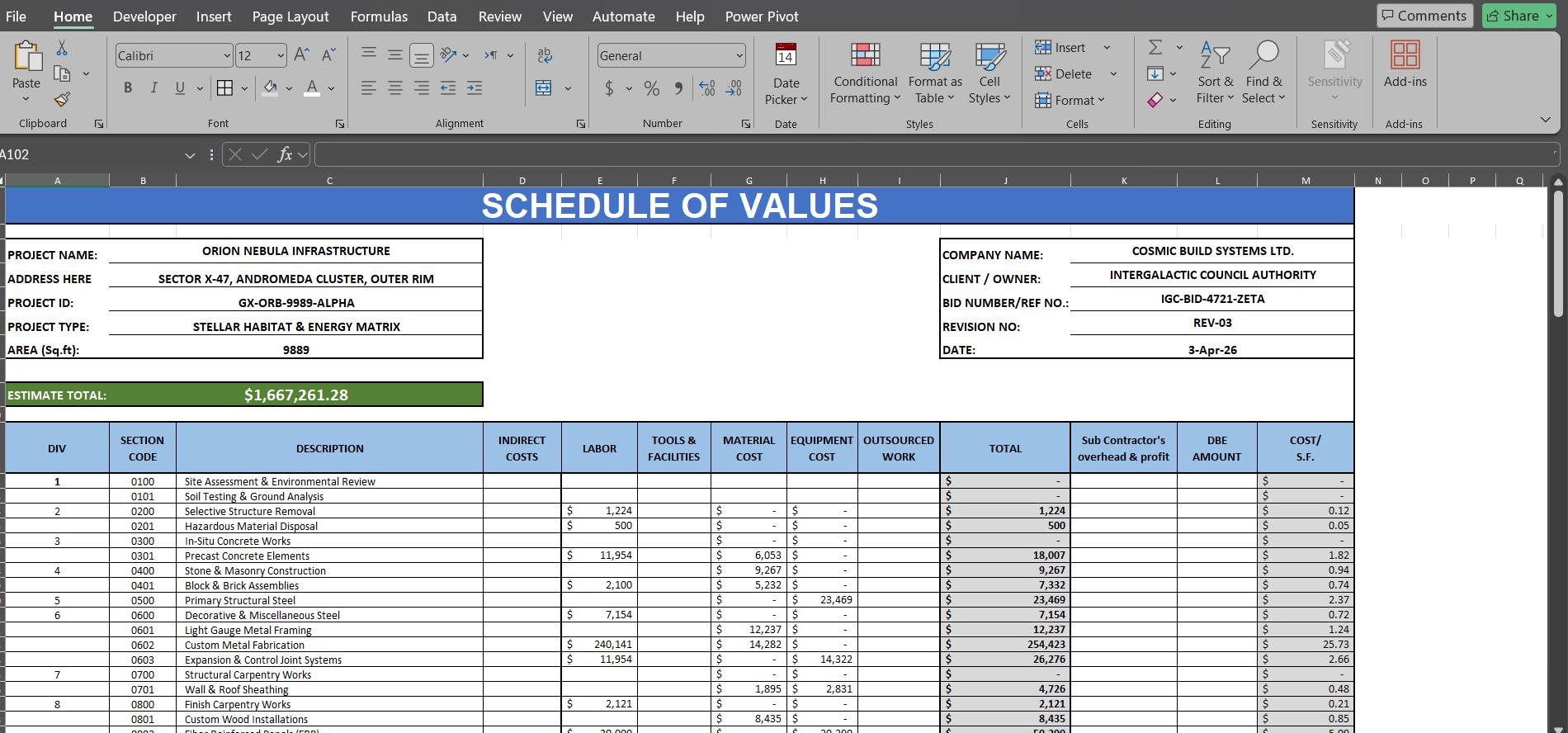Click the Comments button
The image size is (1568, 733).
(x=1425, y=16)
